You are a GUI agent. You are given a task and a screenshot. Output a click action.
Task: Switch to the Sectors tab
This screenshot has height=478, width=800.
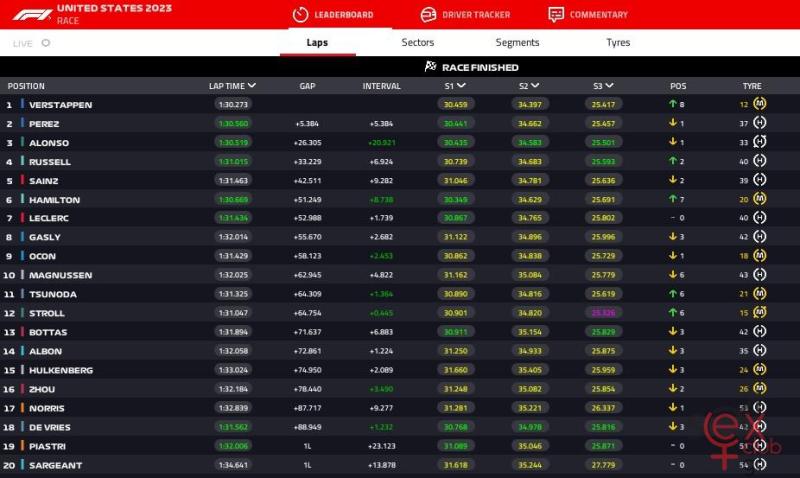click(x=417, y=42)
